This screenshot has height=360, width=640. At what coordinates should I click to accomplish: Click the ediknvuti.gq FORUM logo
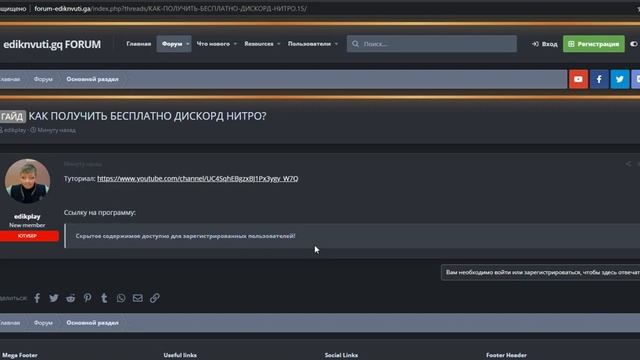(x=52, y=44)
